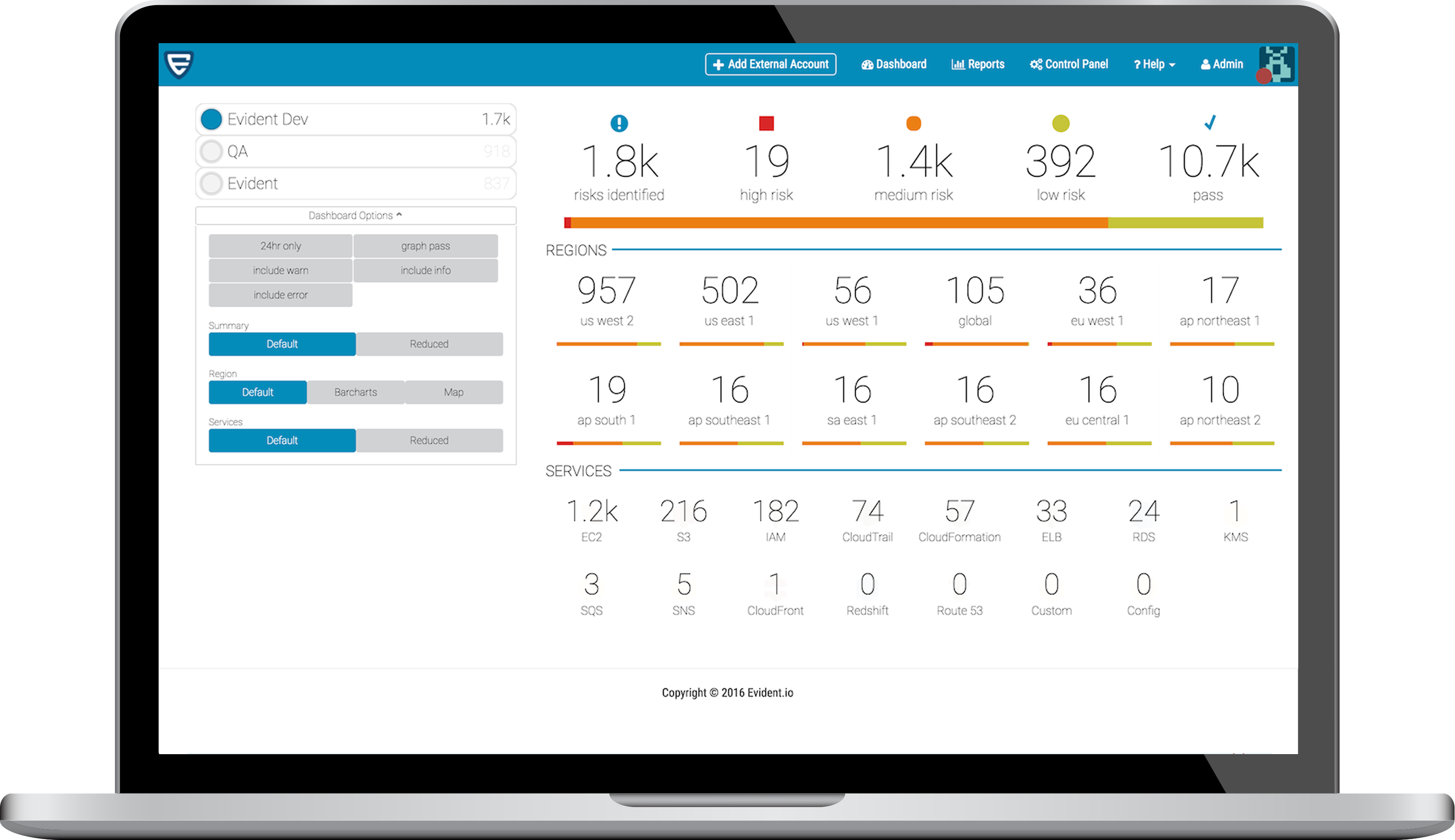Click the overall risk distribution bar
This screenshot has width=1455, height=840.
click(913, 223)
